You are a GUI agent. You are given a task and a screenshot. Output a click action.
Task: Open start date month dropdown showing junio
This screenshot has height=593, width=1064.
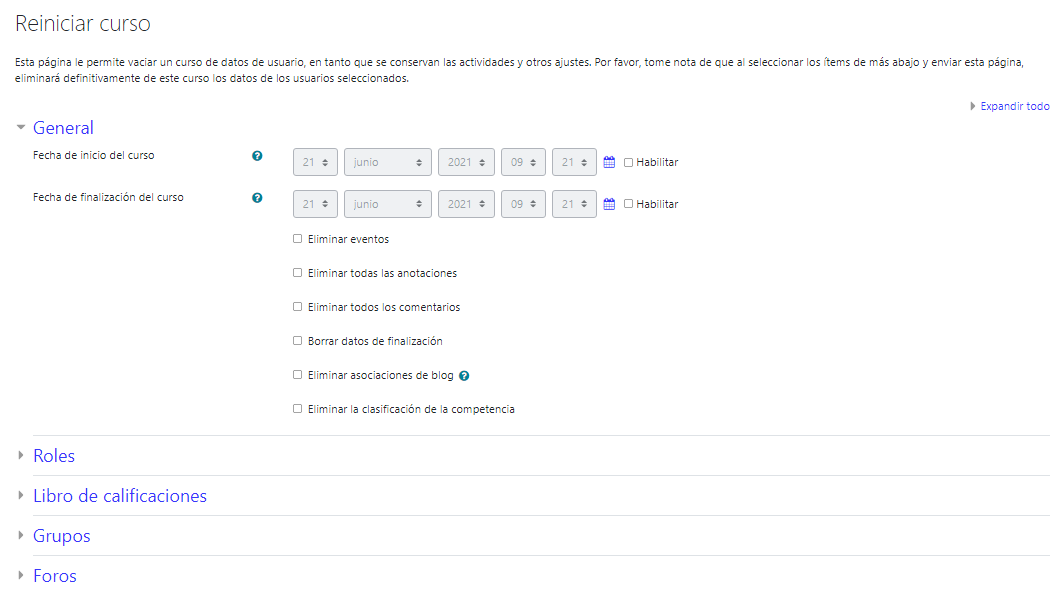point(387,162)
